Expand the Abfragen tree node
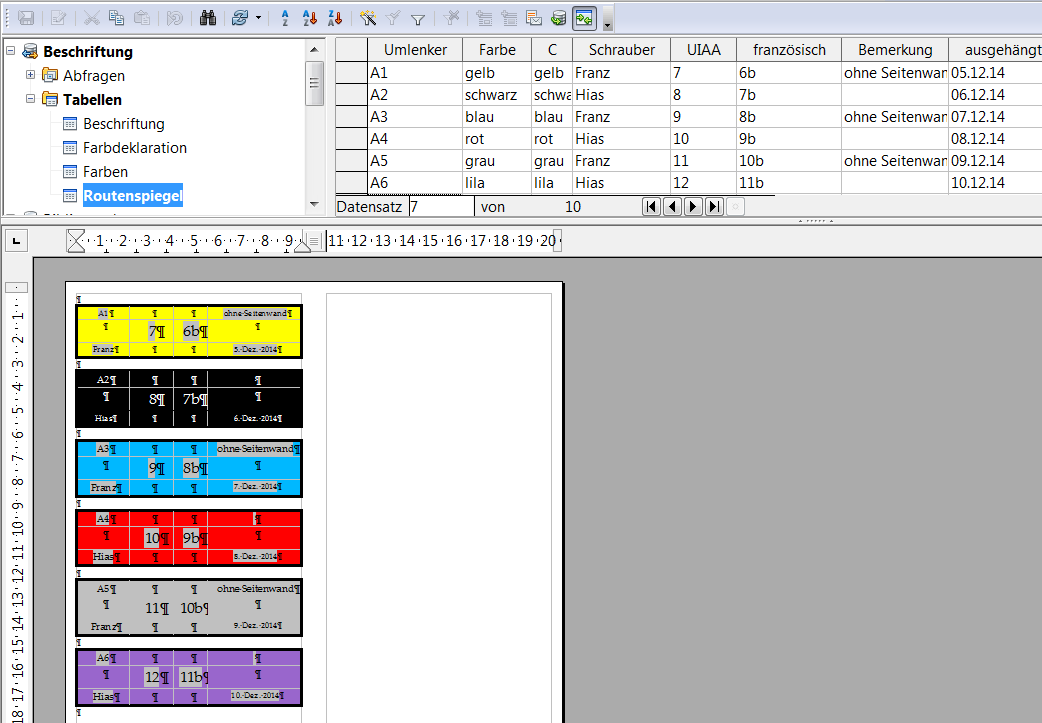 [31, 75]
